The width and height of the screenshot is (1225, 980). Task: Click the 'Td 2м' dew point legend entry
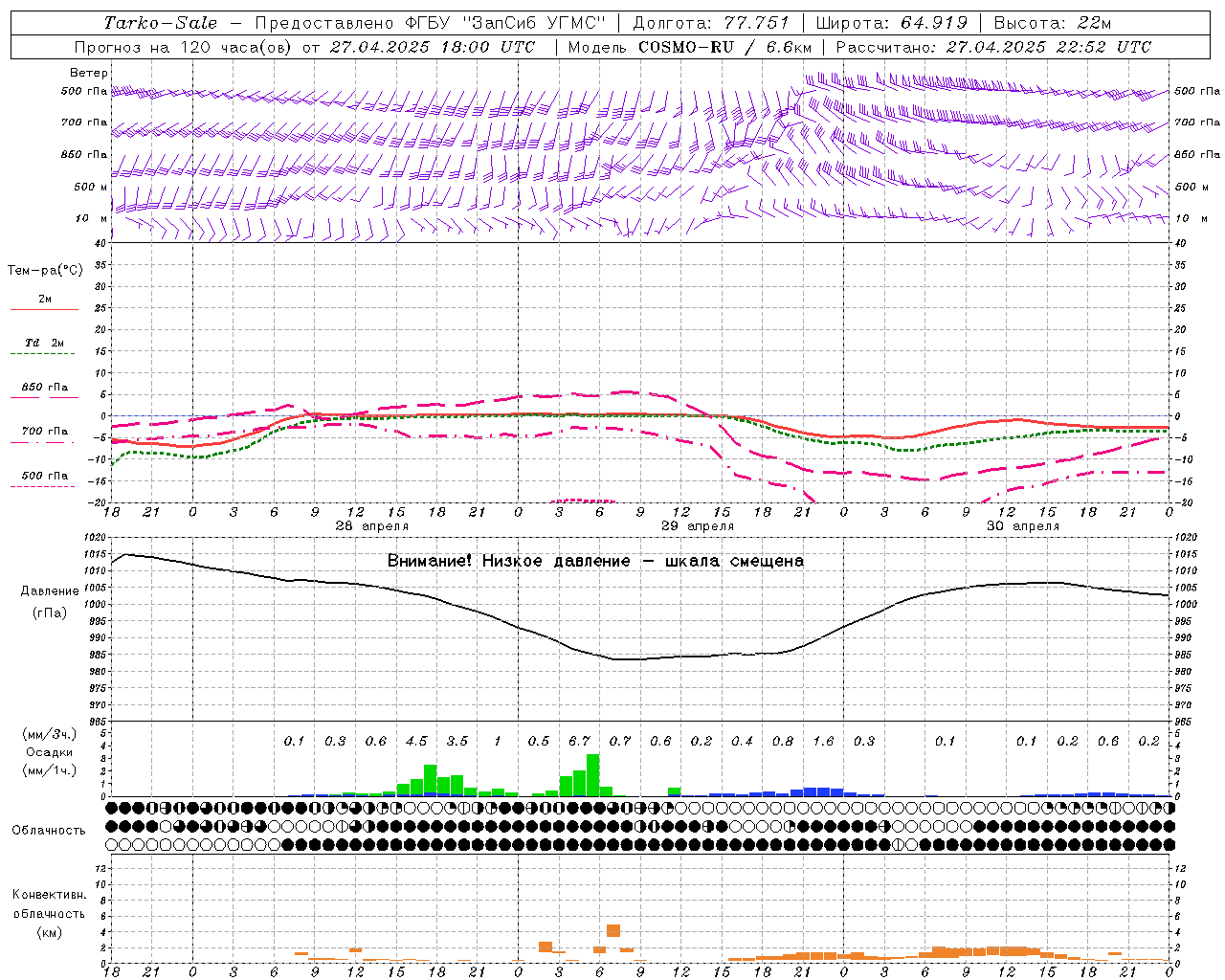coord(45,343)
